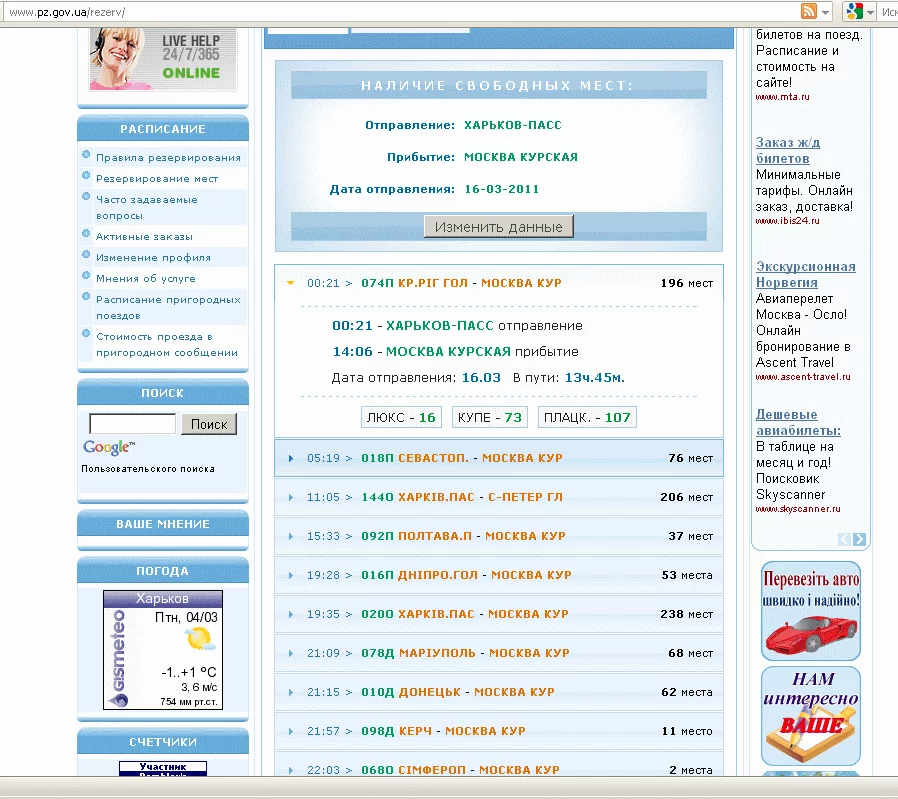This screenshot has height=799, width=898.
Task: Open Мнения об услуге menu item
Action: click(x=146, y=278)
